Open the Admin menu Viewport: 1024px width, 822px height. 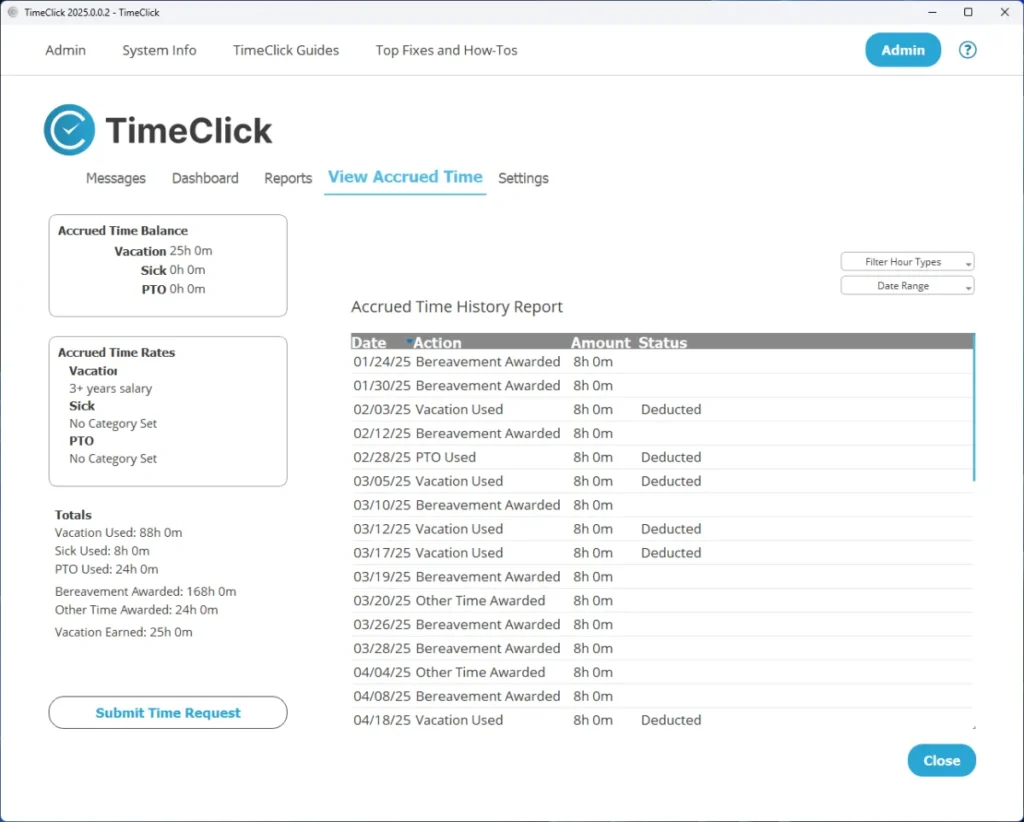click(x=65, y=49)
